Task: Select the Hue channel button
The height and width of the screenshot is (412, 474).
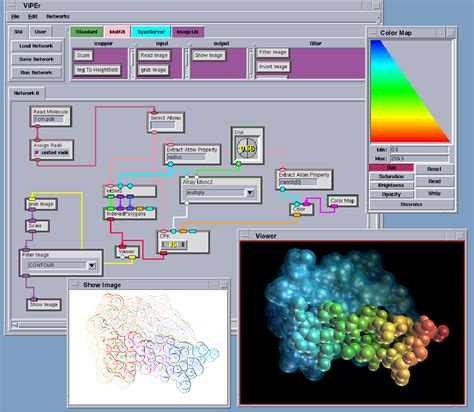Action: [x=391, y=167]
